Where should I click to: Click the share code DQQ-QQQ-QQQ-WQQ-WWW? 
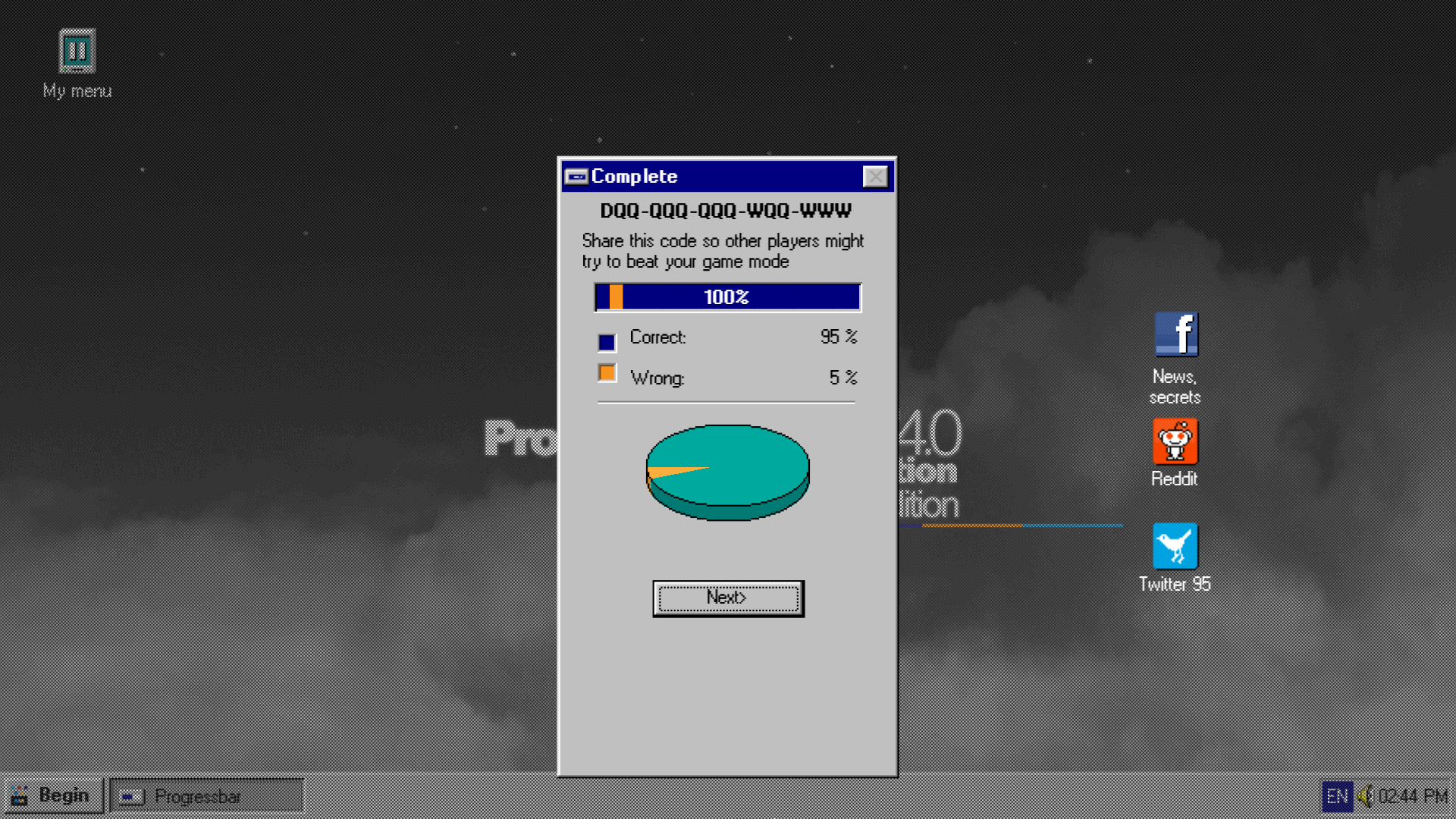click(726, 211)
